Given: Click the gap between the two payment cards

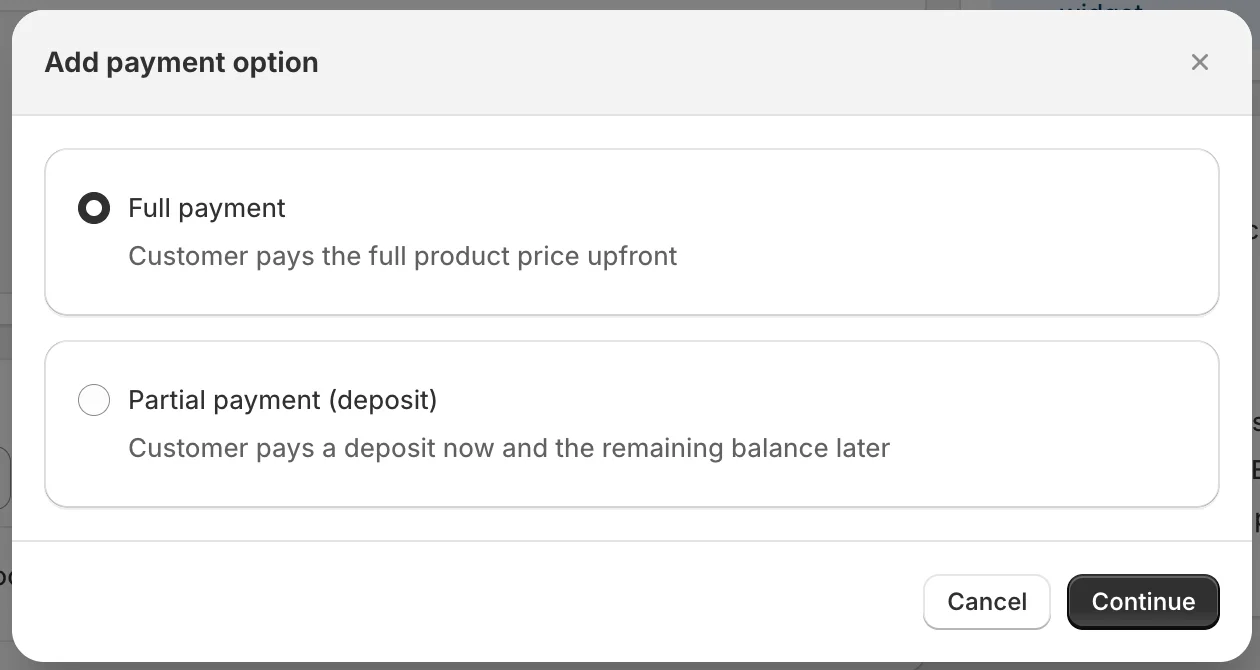Looking at the screenshot, I should (x=630, y=328).
